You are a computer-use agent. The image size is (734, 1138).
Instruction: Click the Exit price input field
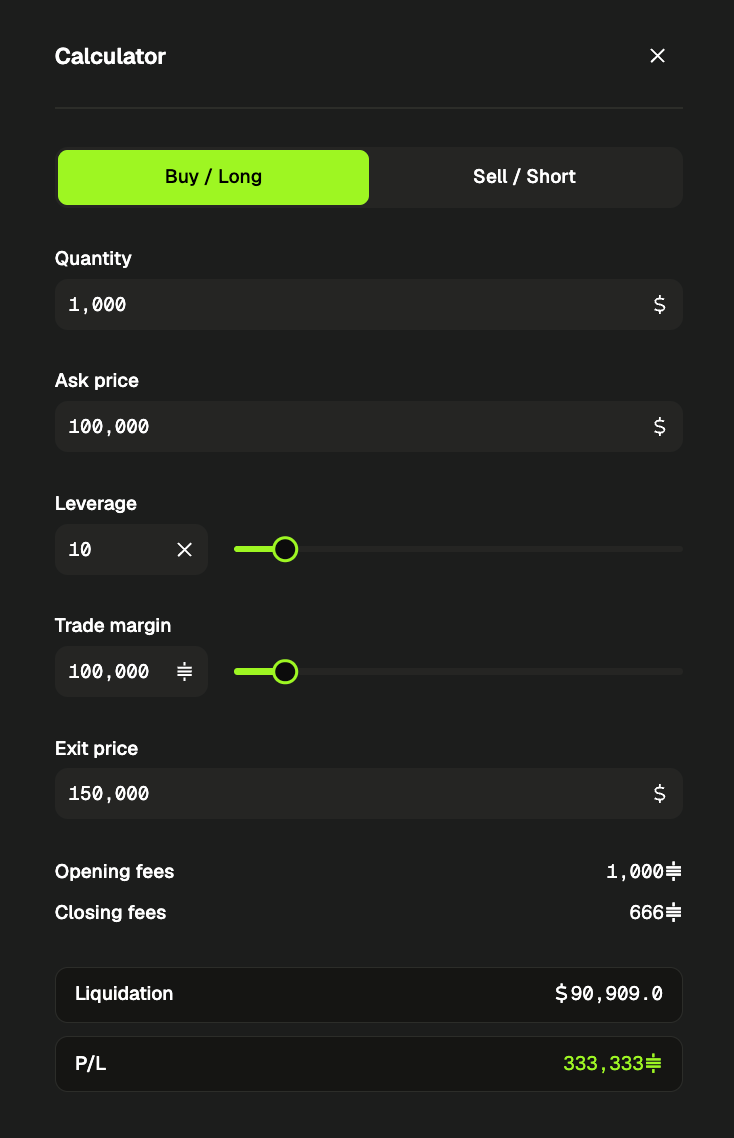tap(369, 793)
